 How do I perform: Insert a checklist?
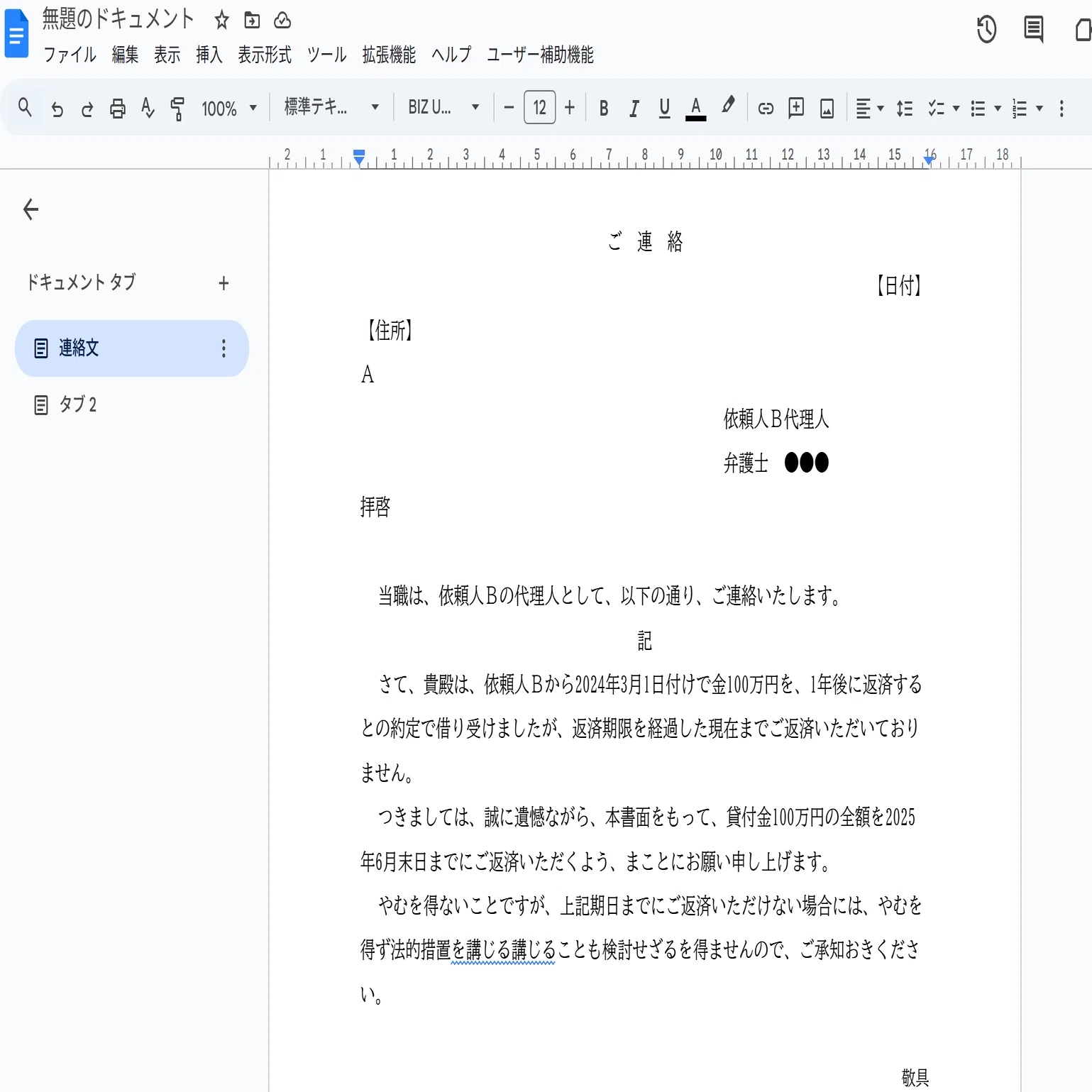click(x=937, y=109)
